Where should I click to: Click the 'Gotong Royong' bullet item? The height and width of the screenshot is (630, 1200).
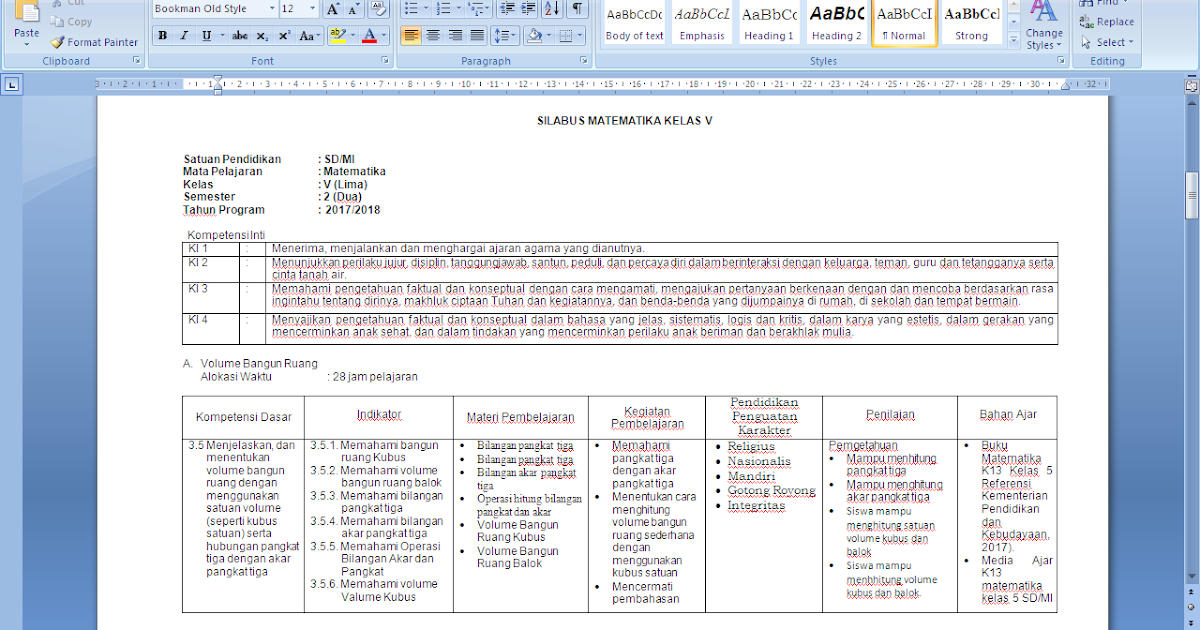(771, 491)
